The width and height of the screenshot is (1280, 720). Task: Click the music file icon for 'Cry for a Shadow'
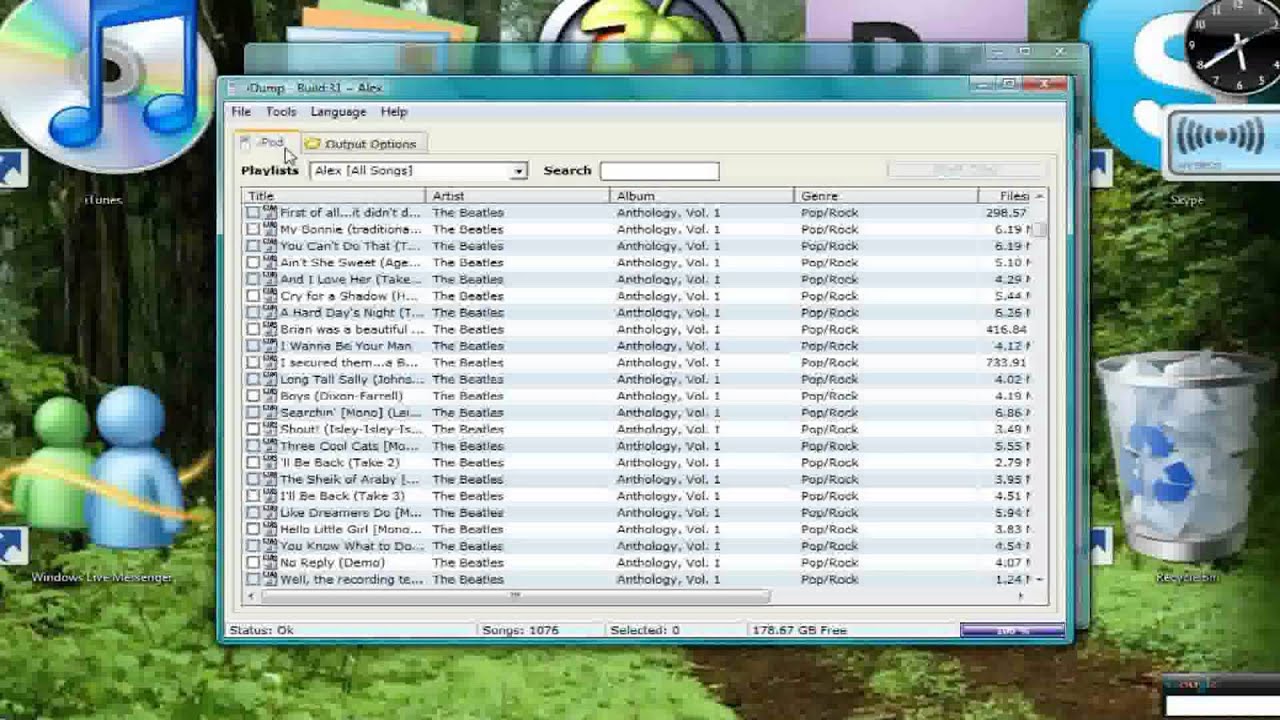click(x=270, y=296)
